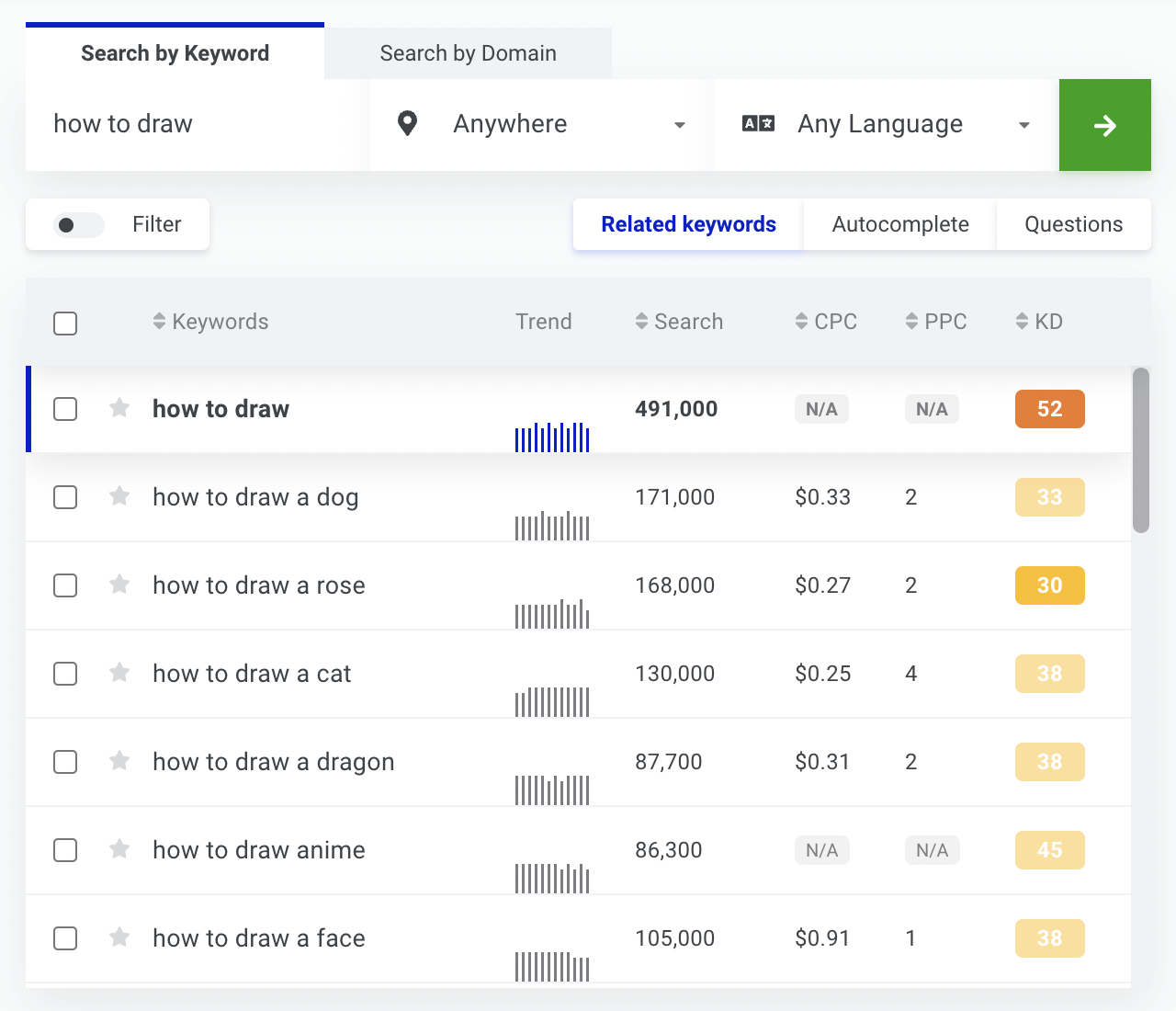Open 'how to draw a dragon' keyword
The width and height of the screenshot is (1176, 1011).
[x=274, y=762]
